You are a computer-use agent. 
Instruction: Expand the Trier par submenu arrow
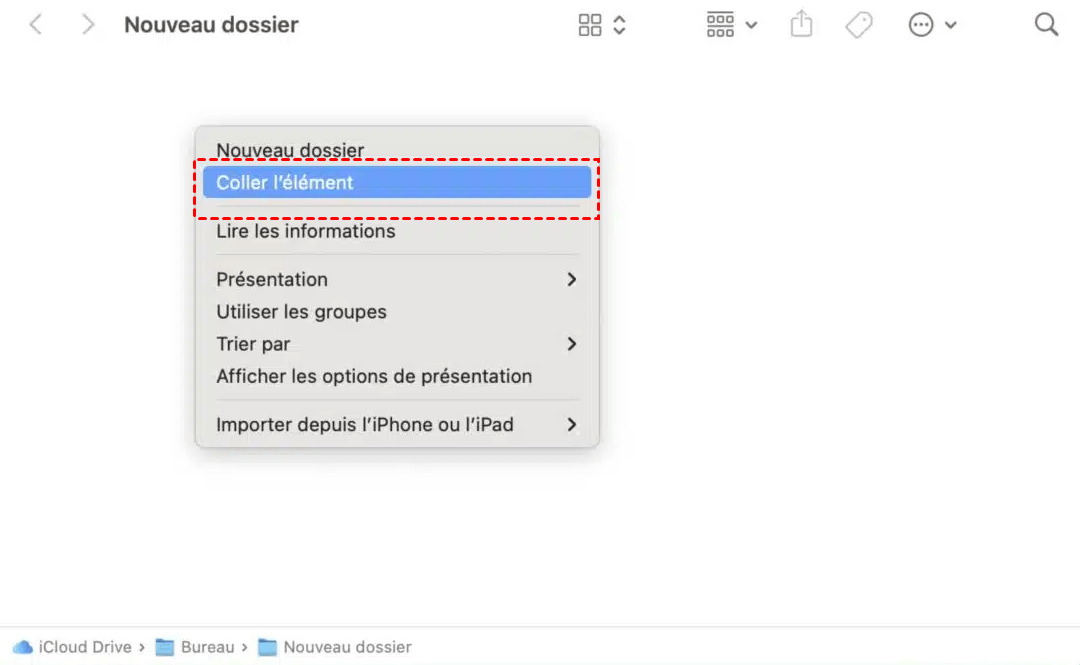571,344
